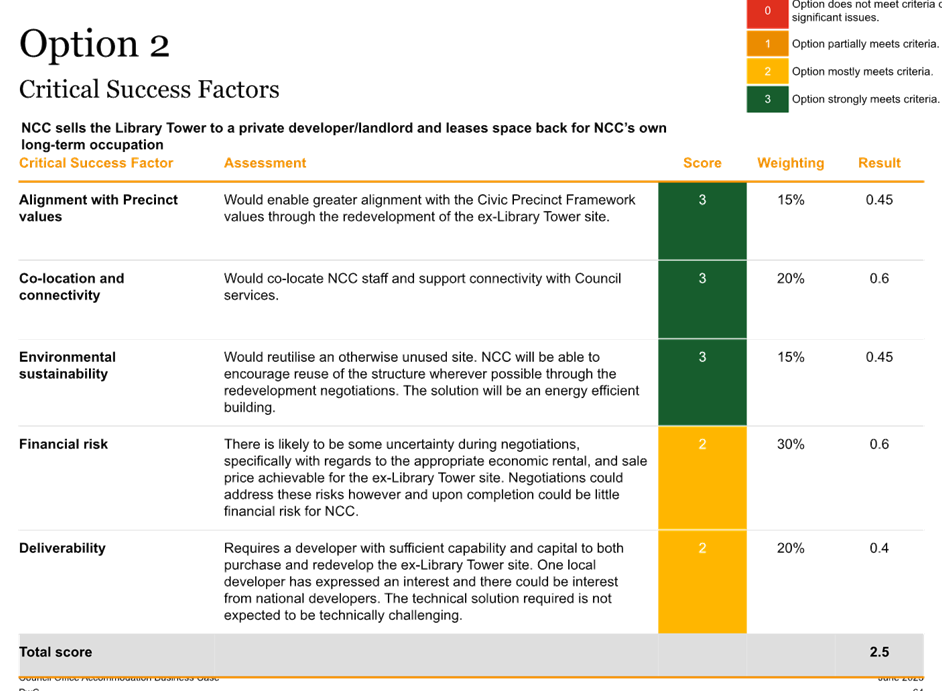The width and height of the screenshot is (942, 691).
Task: Click the 0.6 result for Financial risk
Action: 879,445
